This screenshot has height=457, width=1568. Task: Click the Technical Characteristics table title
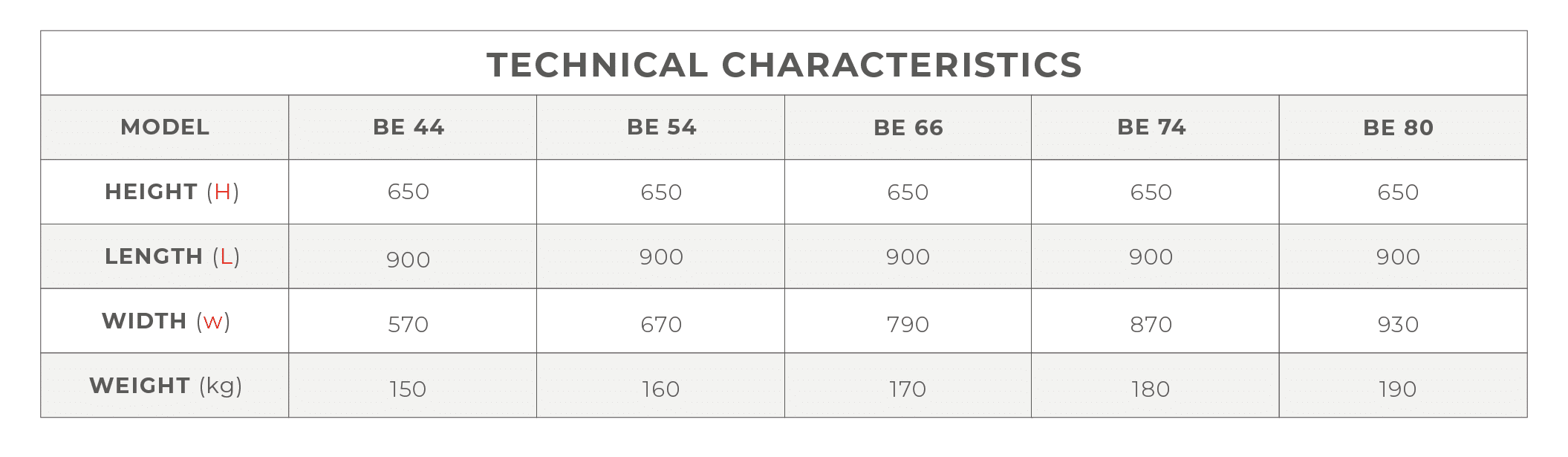click(784, 65)
